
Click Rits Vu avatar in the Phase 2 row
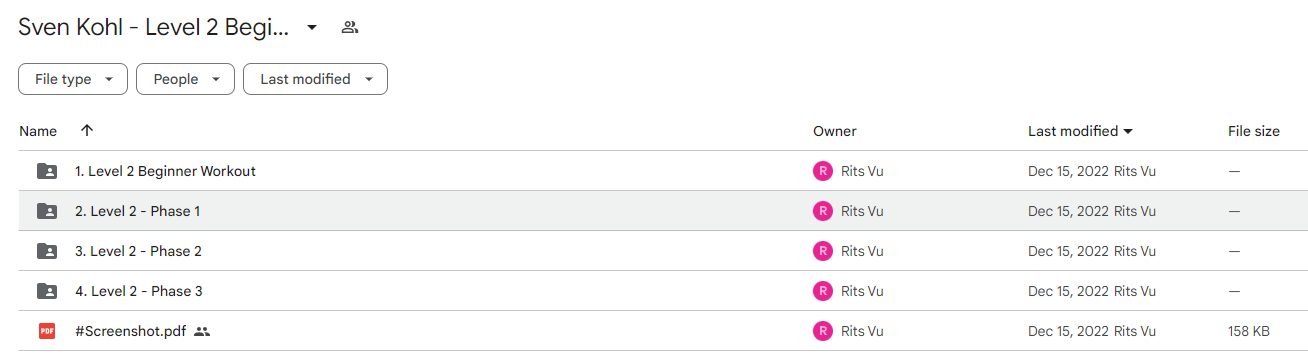(x=822, y=251)
